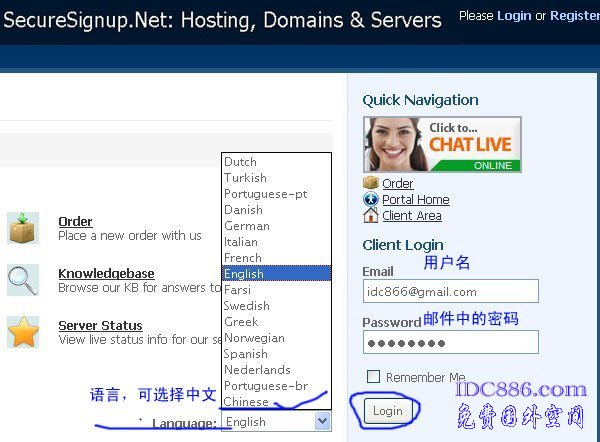The width and height of the screenshot is (600, 442).
Task: Click the Order box icon in main list
Action: [22, 228]
